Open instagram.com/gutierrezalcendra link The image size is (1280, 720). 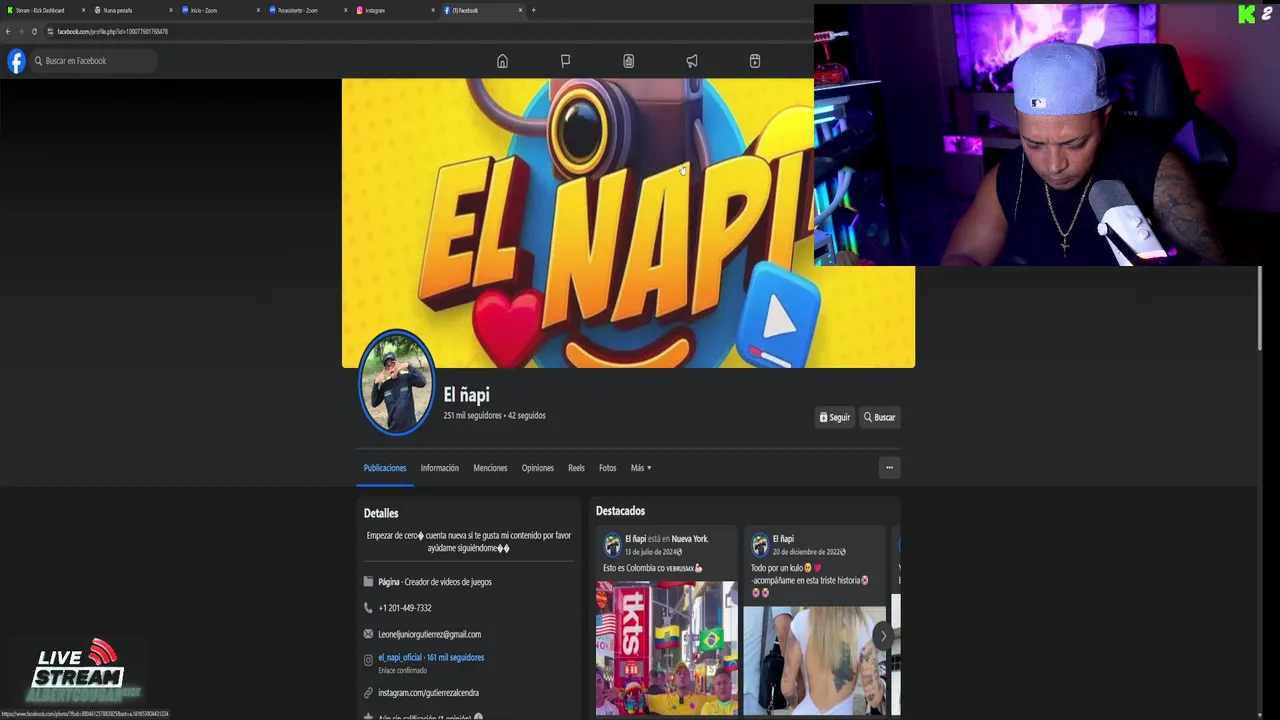pos(428,693)
